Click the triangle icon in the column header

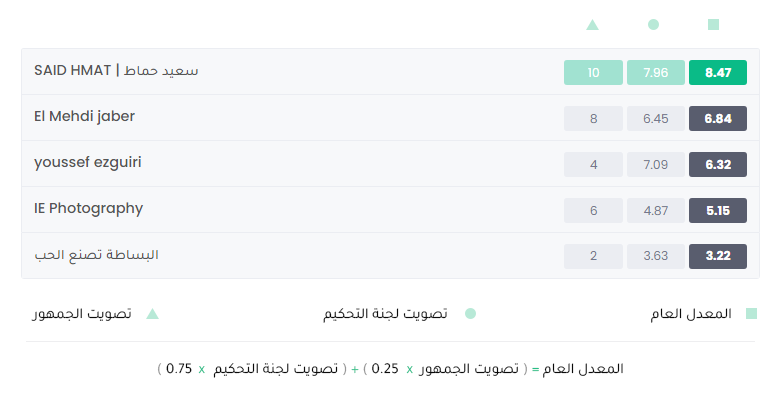(x=592, y=24)
